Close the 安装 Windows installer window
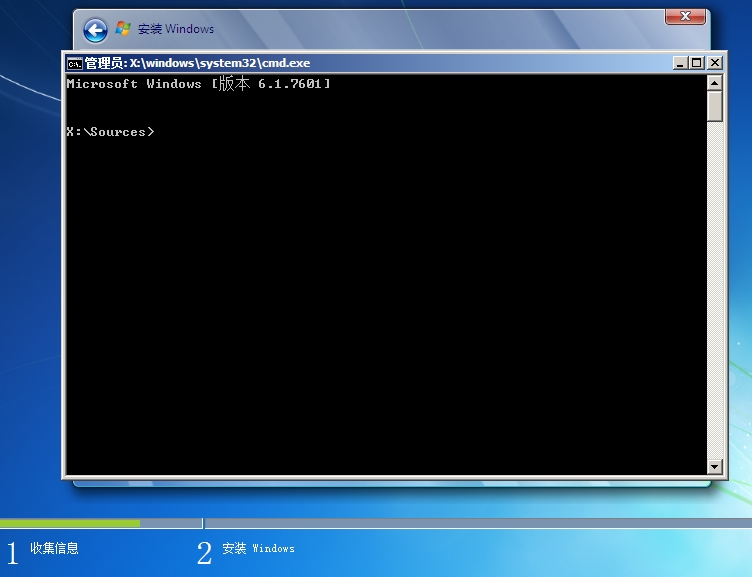 click(x=685, y=17)
